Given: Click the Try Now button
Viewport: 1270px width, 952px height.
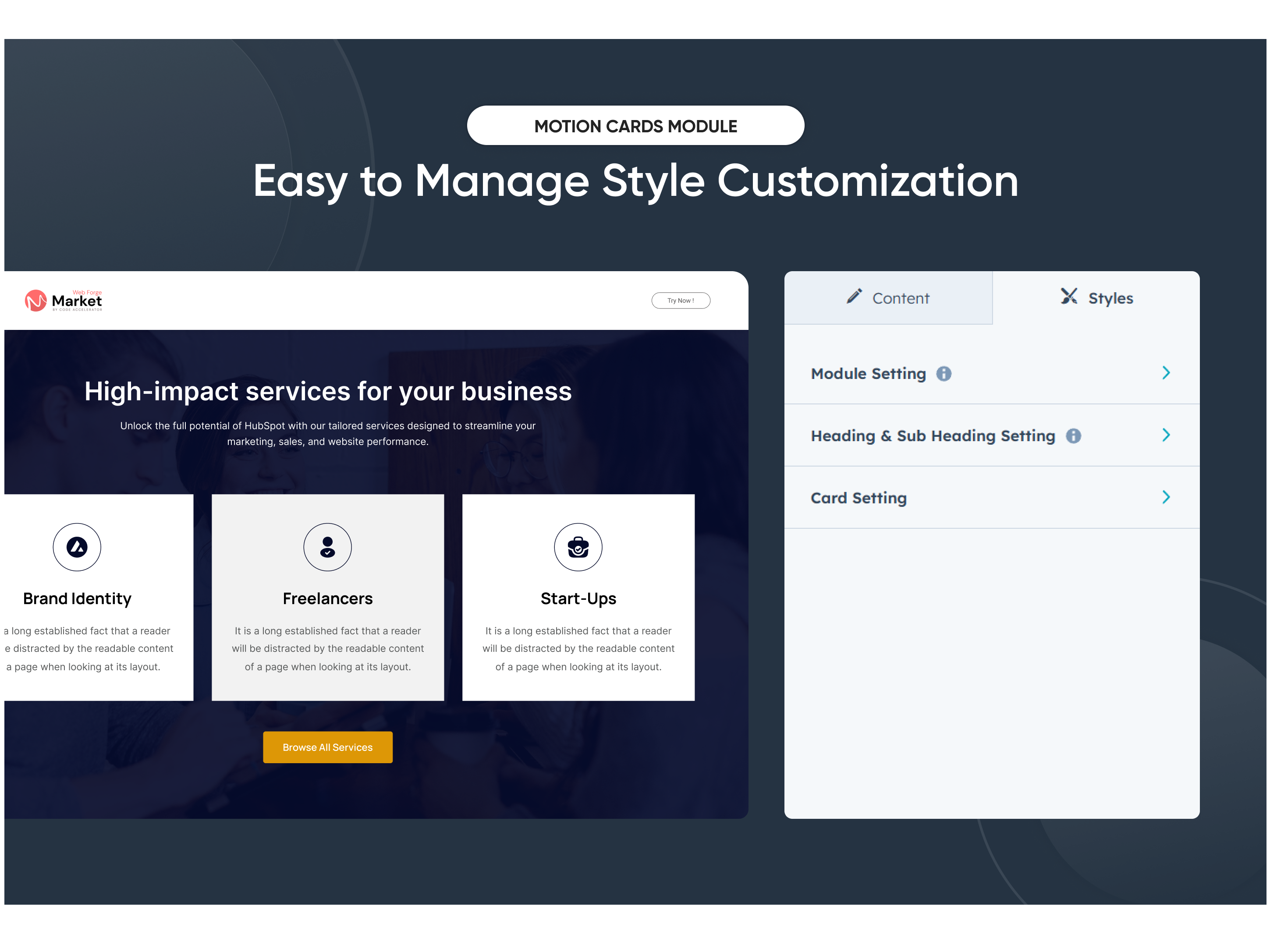Looking at the screenshot, I should [x=680, y=300].
